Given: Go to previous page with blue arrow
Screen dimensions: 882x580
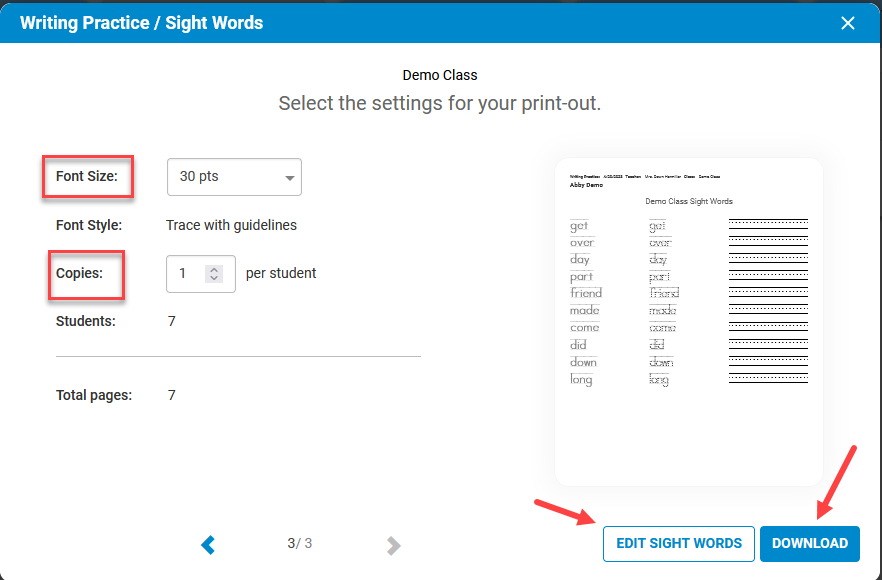Looking at the screenshot, I should (208, 545).
